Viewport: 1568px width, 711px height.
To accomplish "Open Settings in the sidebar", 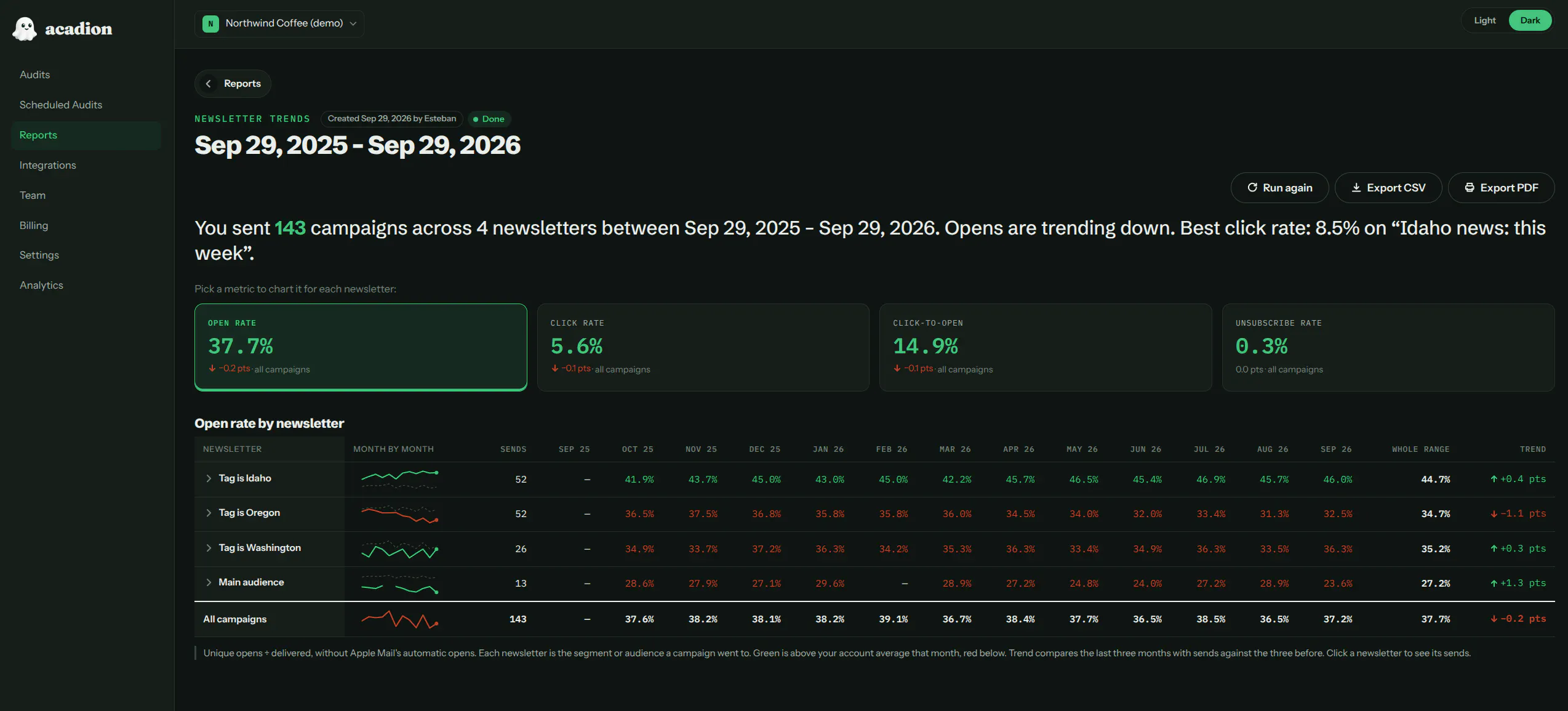I will pyautogui.click(x=86, y=255).
